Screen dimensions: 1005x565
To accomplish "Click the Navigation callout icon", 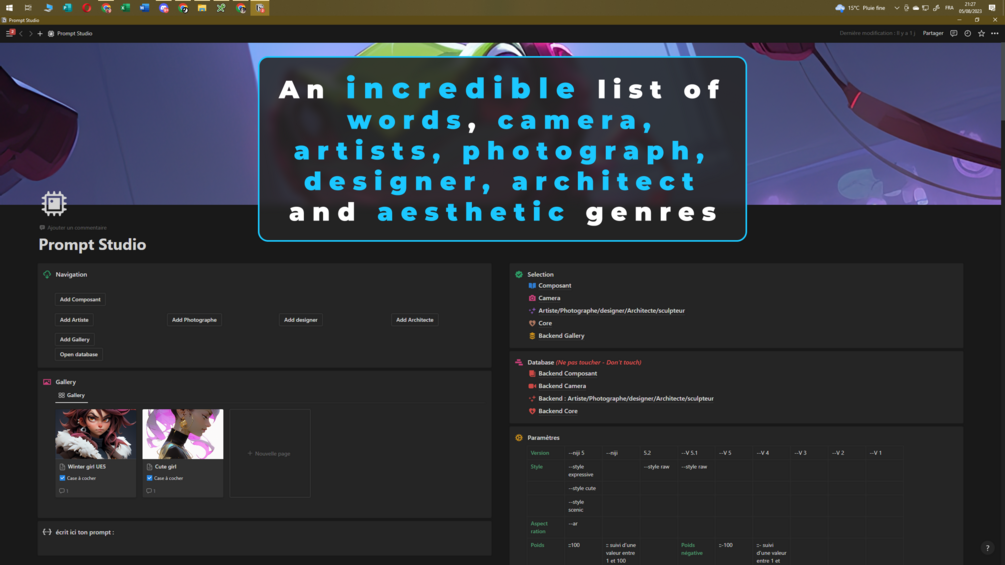I will click(47, 274).
